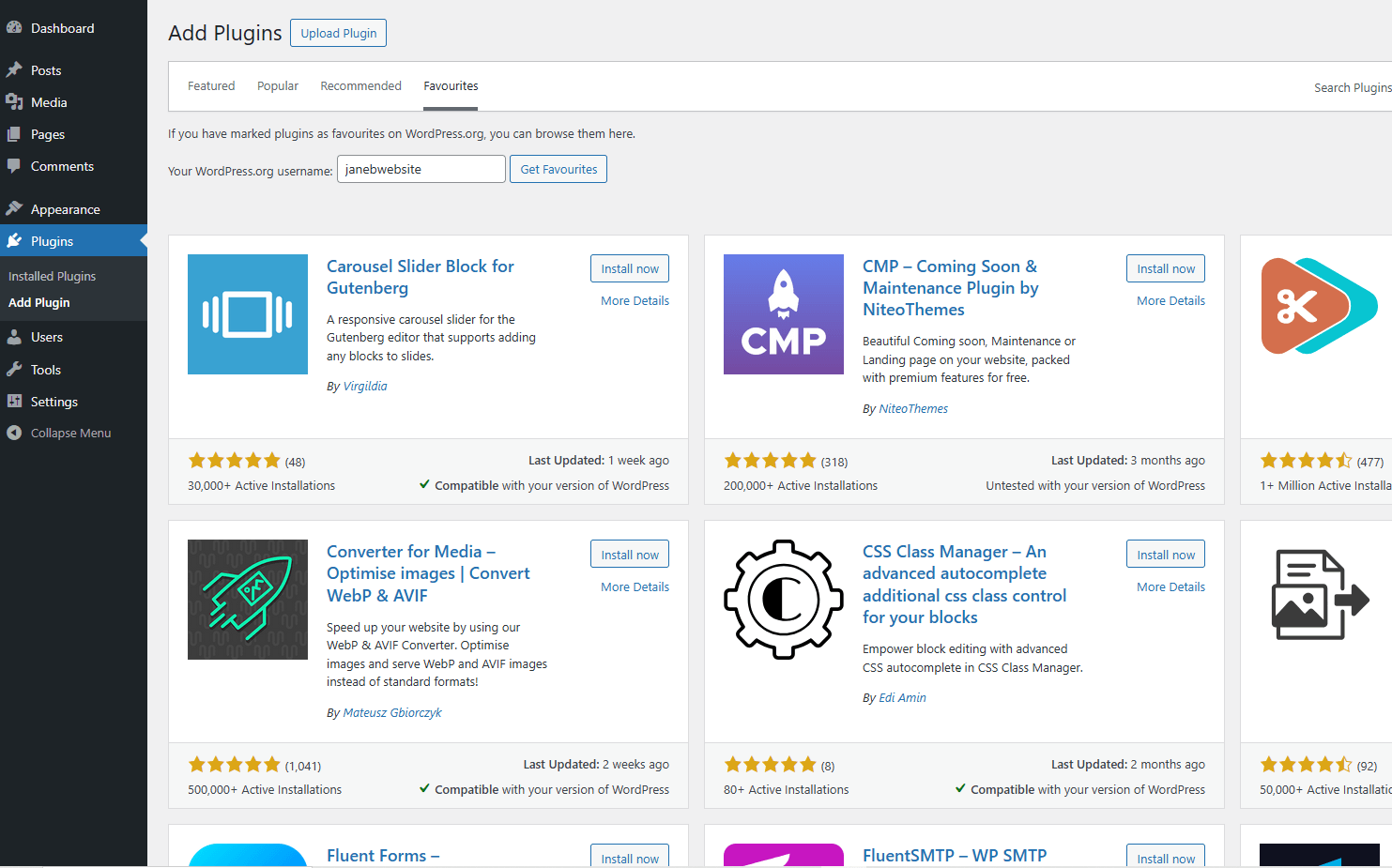The height and width of the screenshot is (868, 1392).
Task: Select the Recommended tab
Action: [360, 85]
